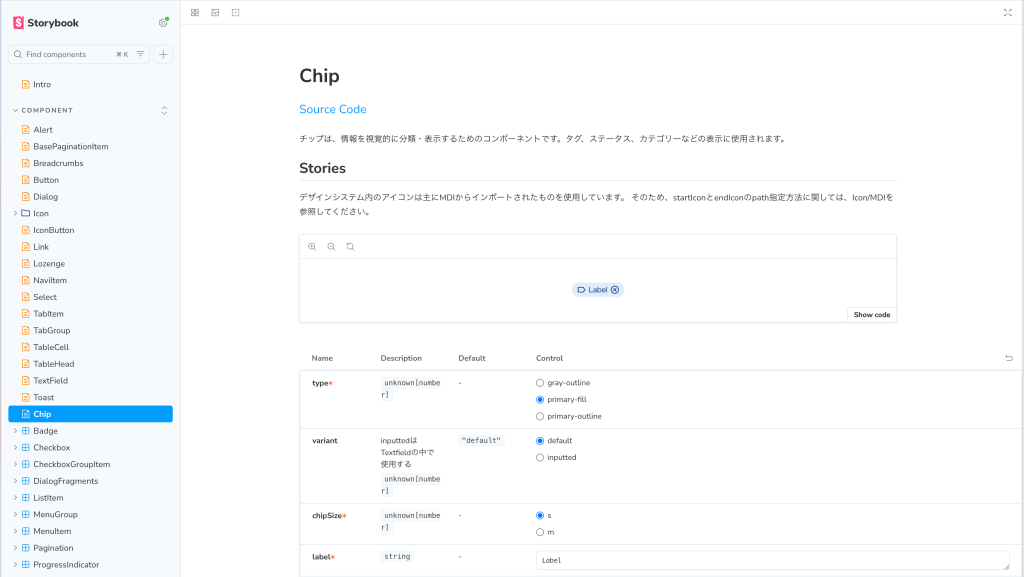Zoom in on the Chip preview canvas
The height and width of the screenshot is (577, 1024).
click(x=311, y=246)
